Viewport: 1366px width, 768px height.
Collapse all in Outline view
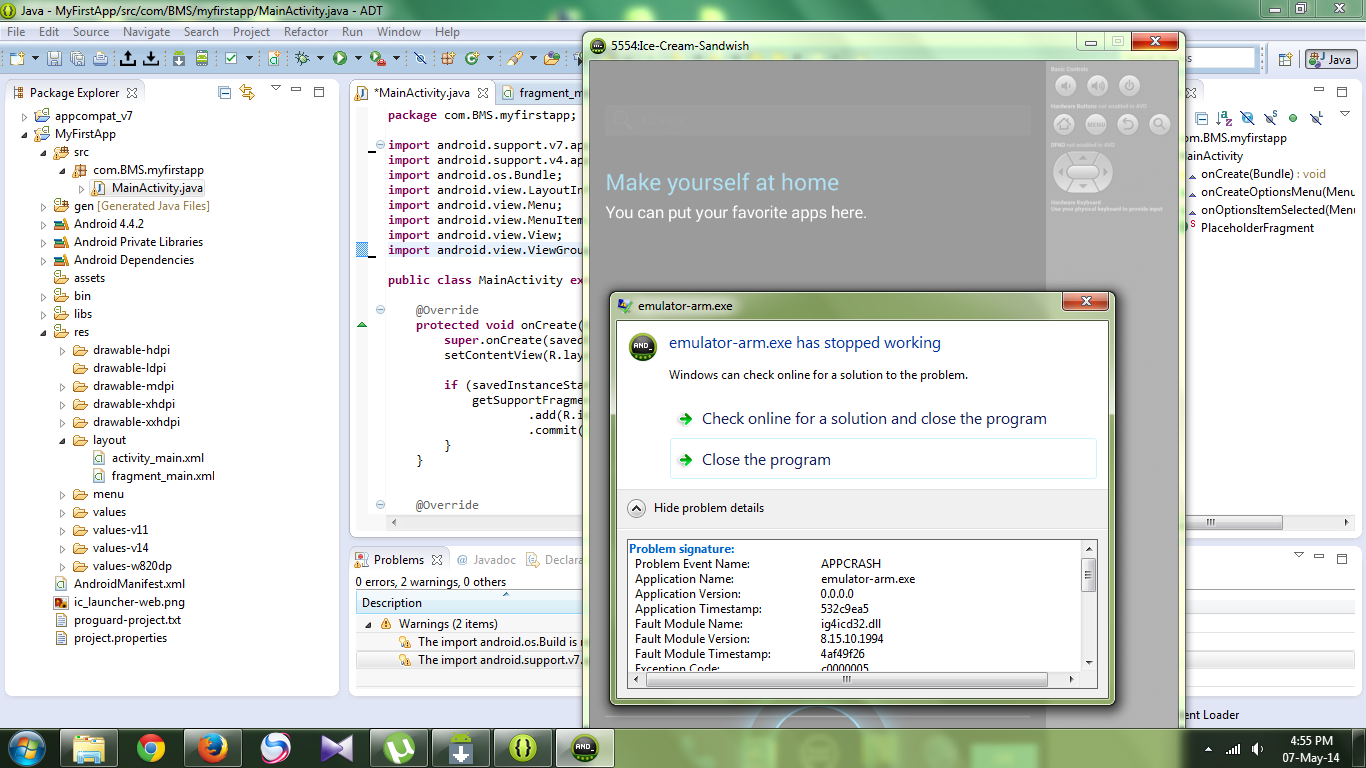click(x=1201, y=118)
